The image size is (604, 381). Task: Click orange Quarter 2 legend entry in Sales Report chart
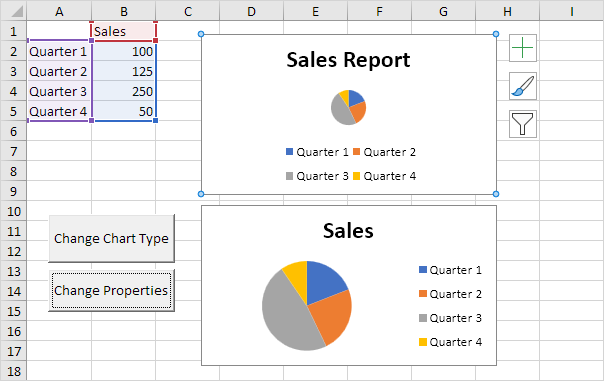tap(384, 152)
